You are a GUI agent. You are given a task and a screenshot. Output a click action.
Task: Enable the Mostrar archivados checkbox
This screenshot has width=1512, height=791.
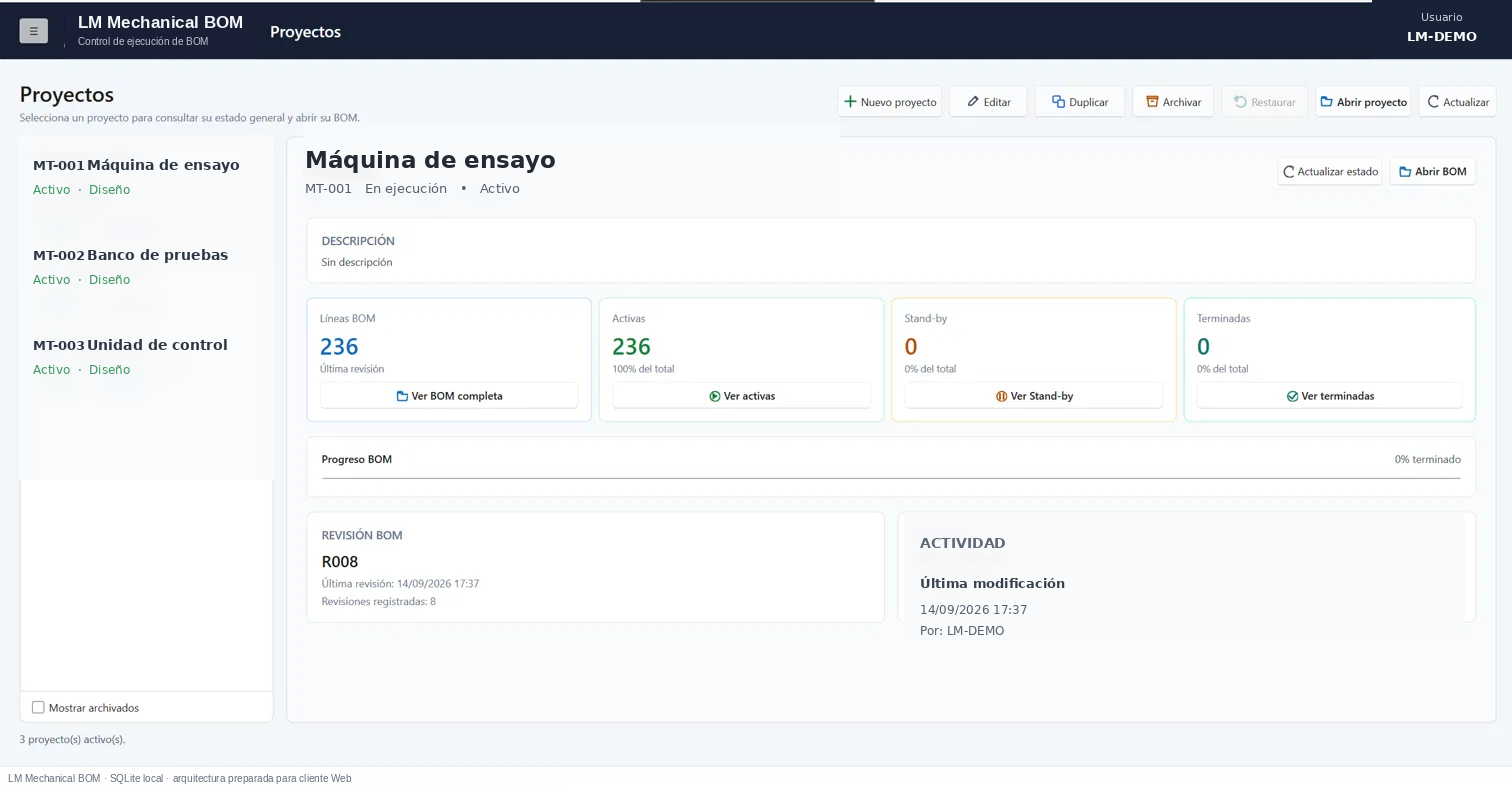(x=38, y=707)
